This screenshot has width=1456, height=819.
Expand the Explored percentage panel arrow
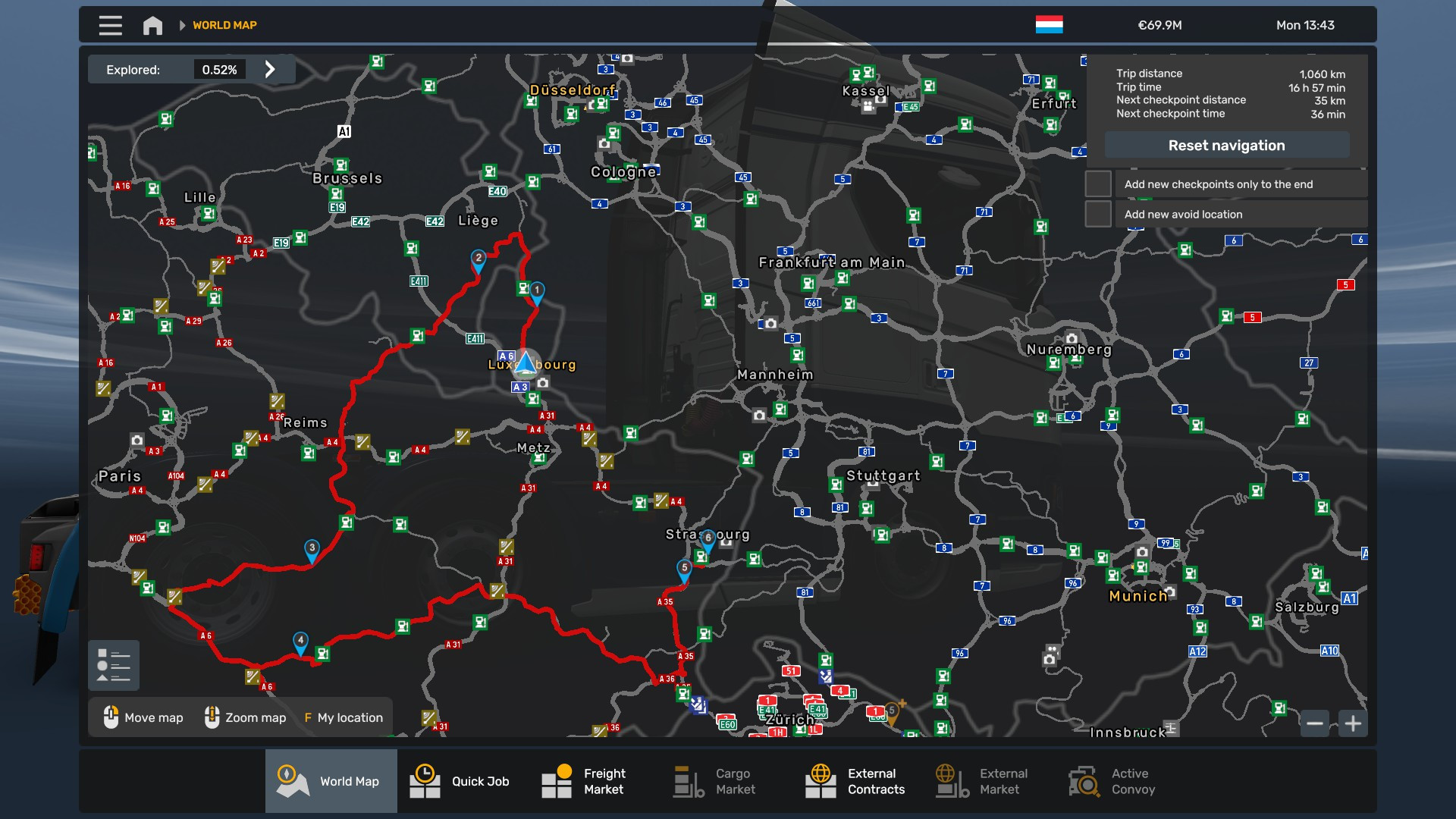270,70
